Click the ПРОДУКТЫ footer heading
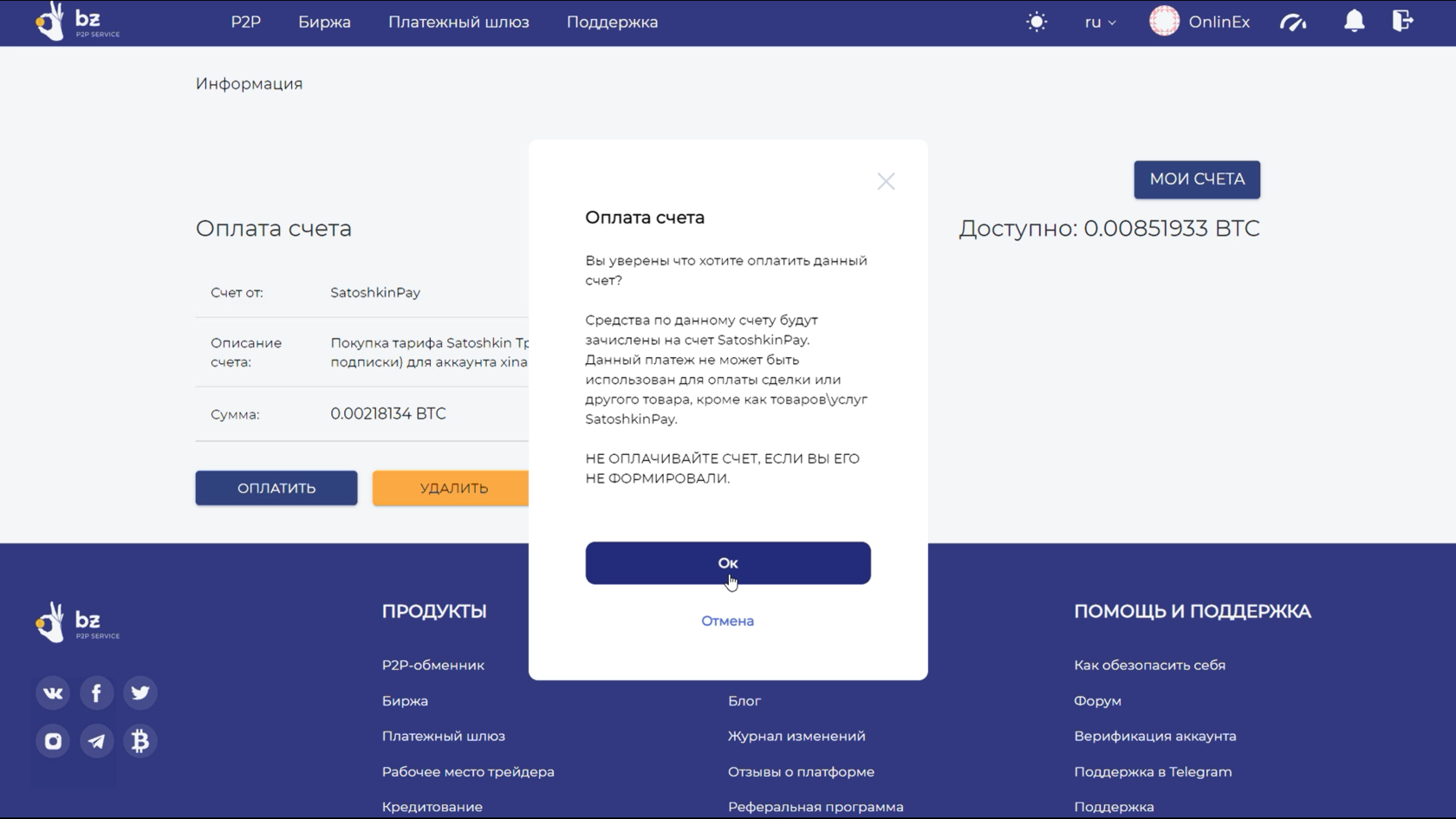The image size is (1456, 819). pyautogui.click(x=434, y=611)
